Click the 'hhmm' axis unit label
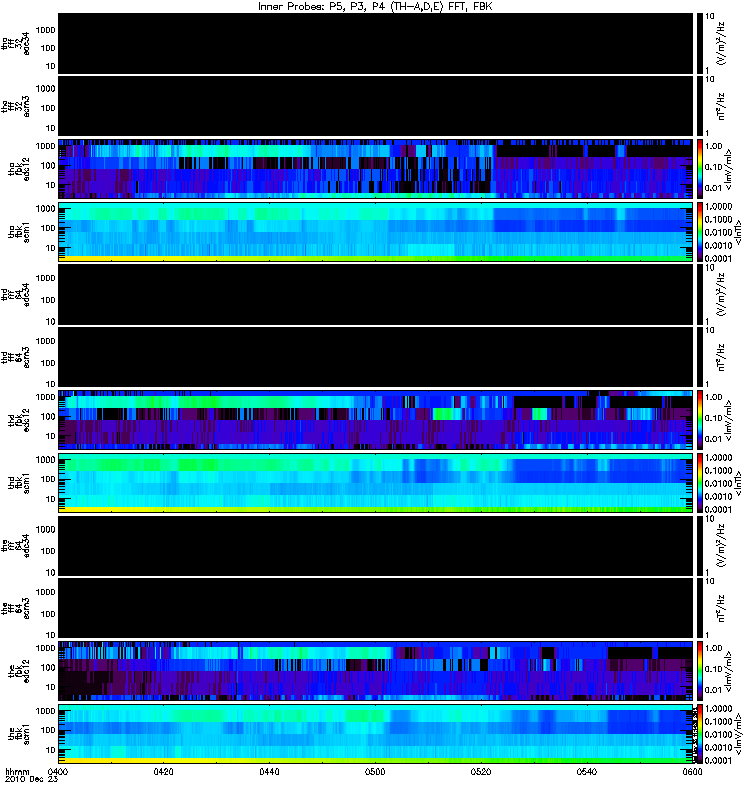750x800 pixels. [18, 771]
